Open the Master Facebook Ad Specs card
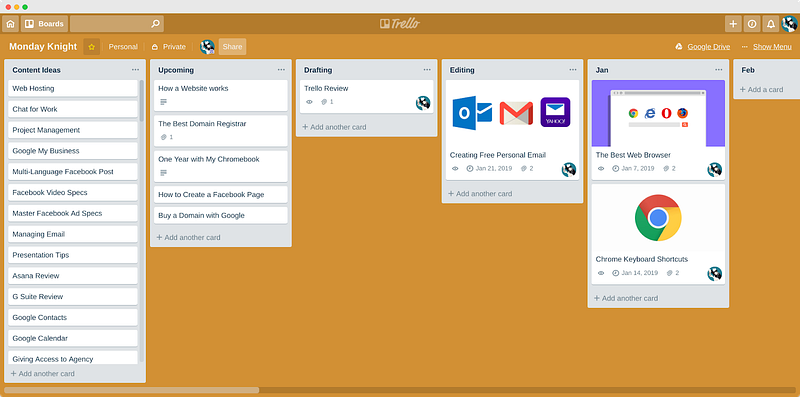 [73, 213]
